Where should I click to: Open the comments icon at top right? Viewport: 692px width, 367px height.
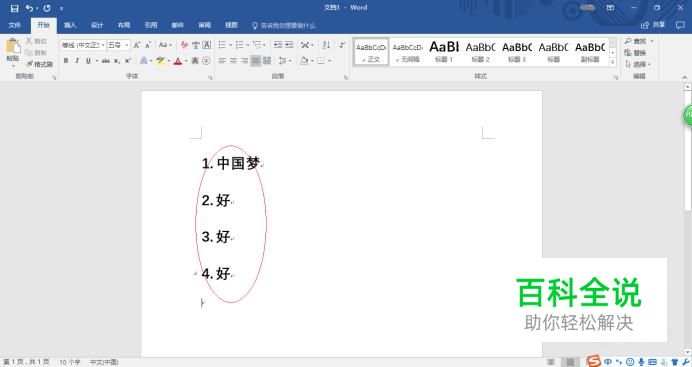coord(680,25)
